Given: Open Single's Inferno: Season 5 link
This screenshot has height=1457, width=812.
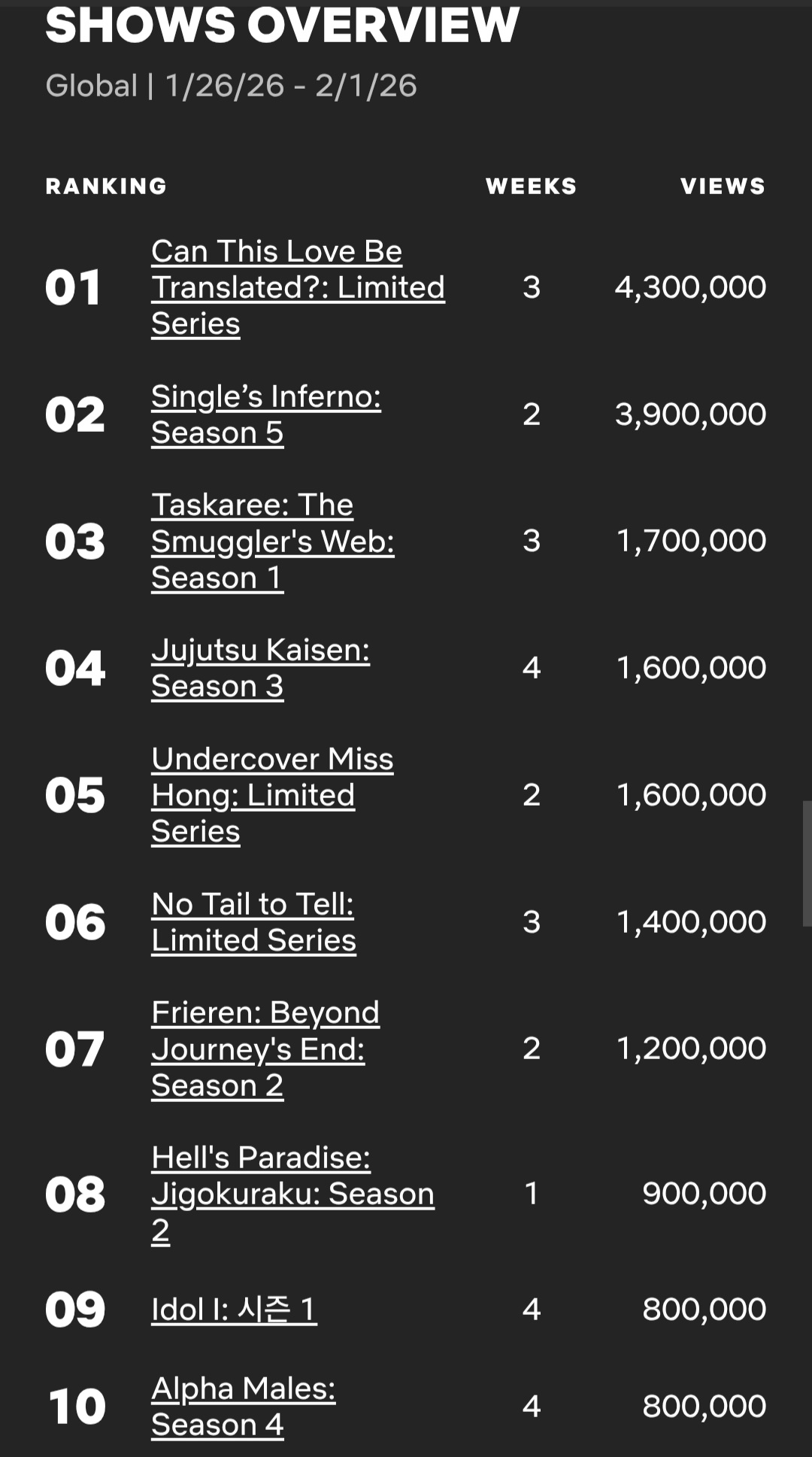Looking at the screenshot, I should (266, 414).
